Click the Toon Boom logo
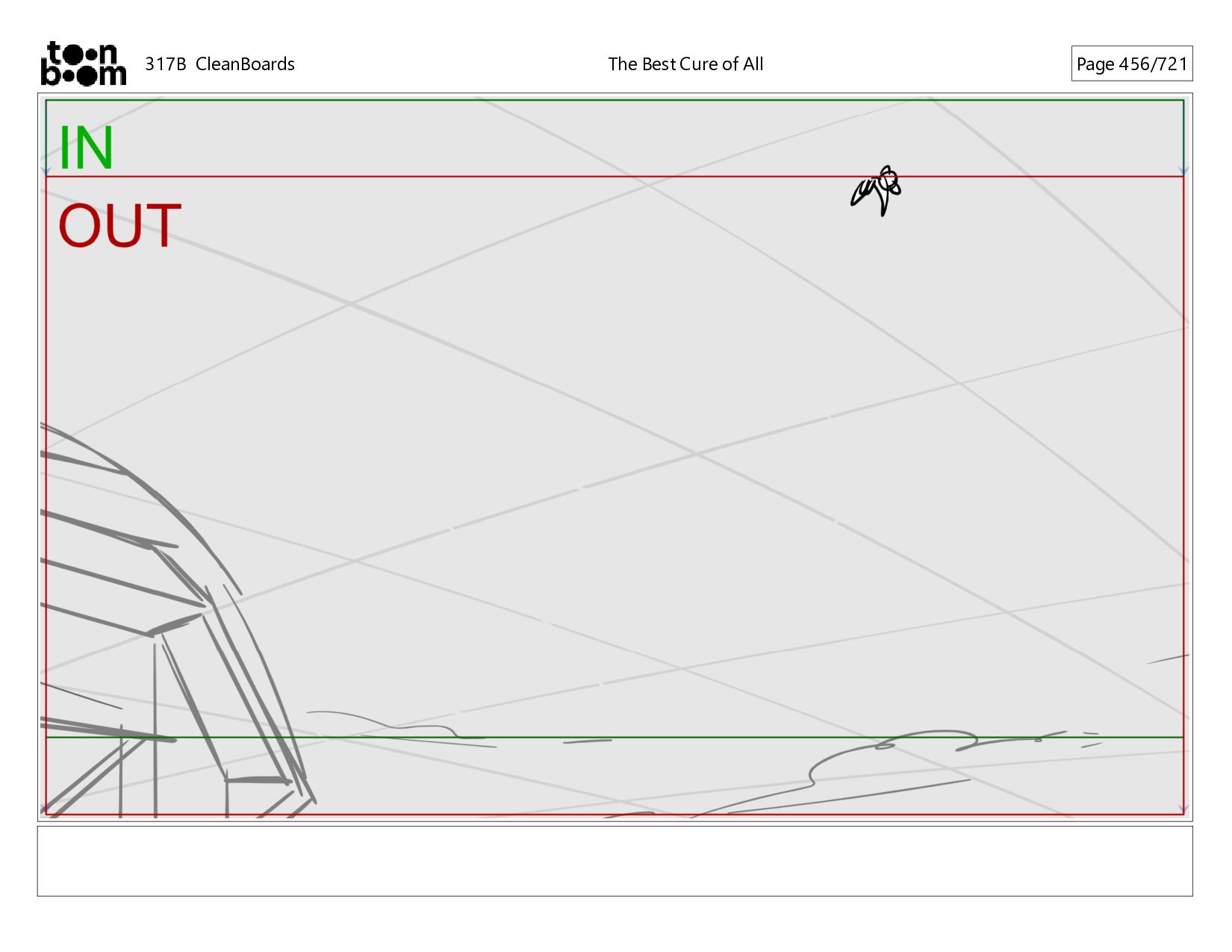The height and width of the screenshot is (952, 1232). (83, 63)
